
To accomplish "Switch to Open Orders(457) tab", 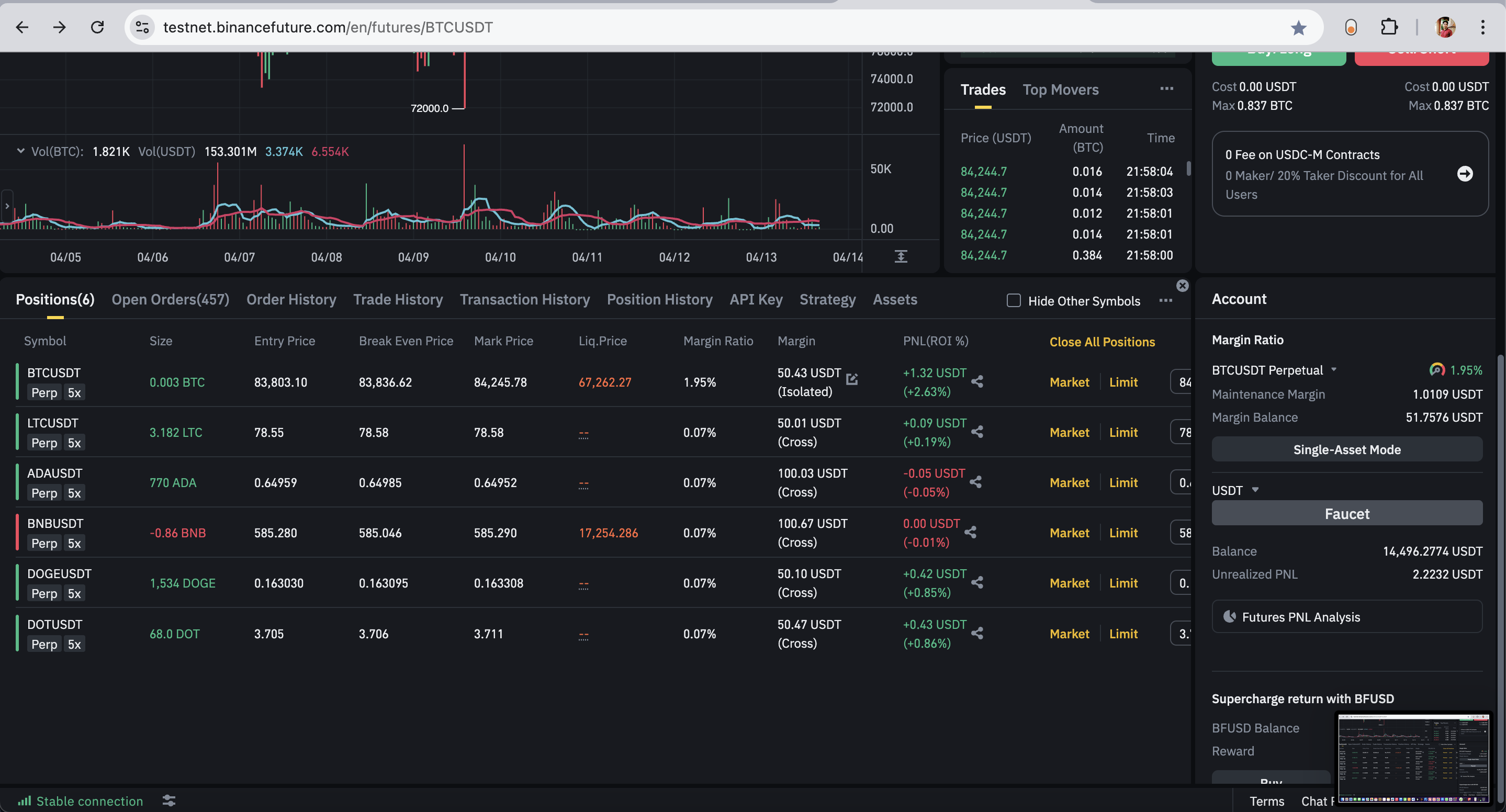I will [170, 299].
